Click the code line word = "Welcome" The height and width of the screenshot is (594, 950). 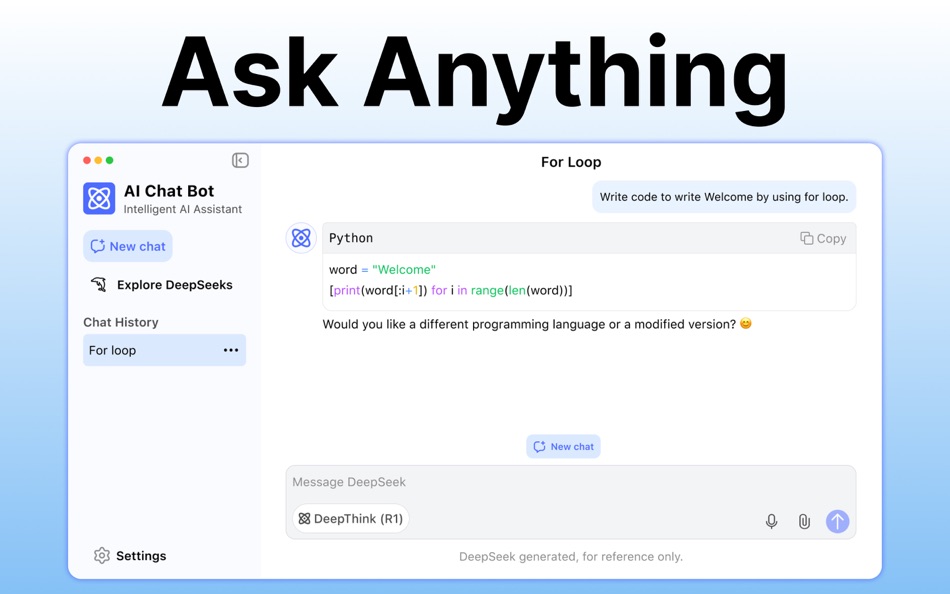coord(382,270)
